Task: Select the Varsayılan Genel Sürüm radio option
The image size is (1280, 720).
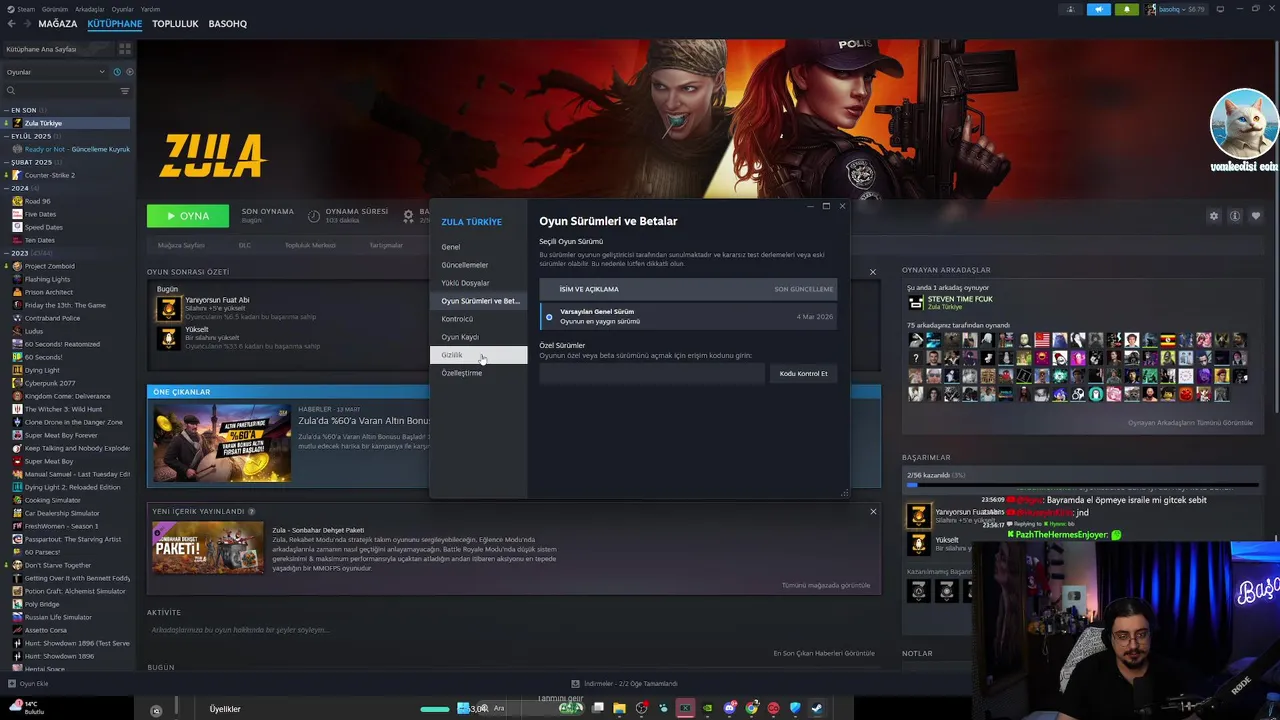Action: tap(549, 317)
